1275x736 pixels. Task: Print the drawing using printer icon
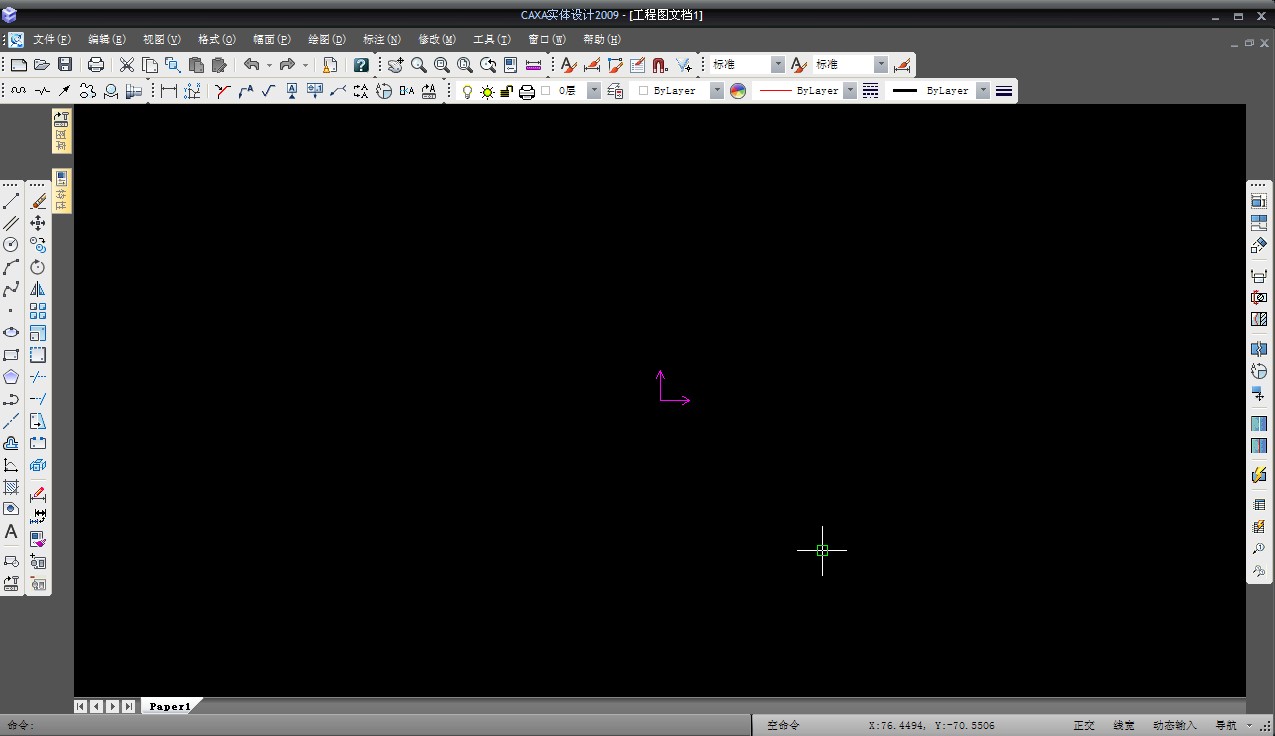point(96,65)
